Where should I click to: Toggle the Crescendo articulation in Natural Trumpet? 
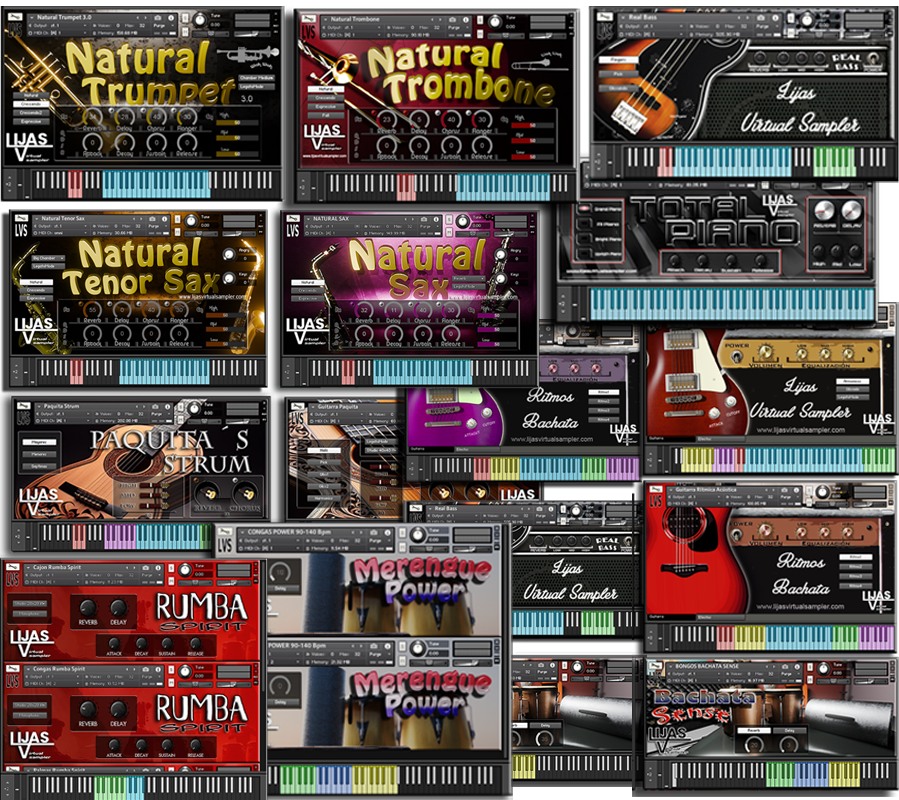pos(30,104)
